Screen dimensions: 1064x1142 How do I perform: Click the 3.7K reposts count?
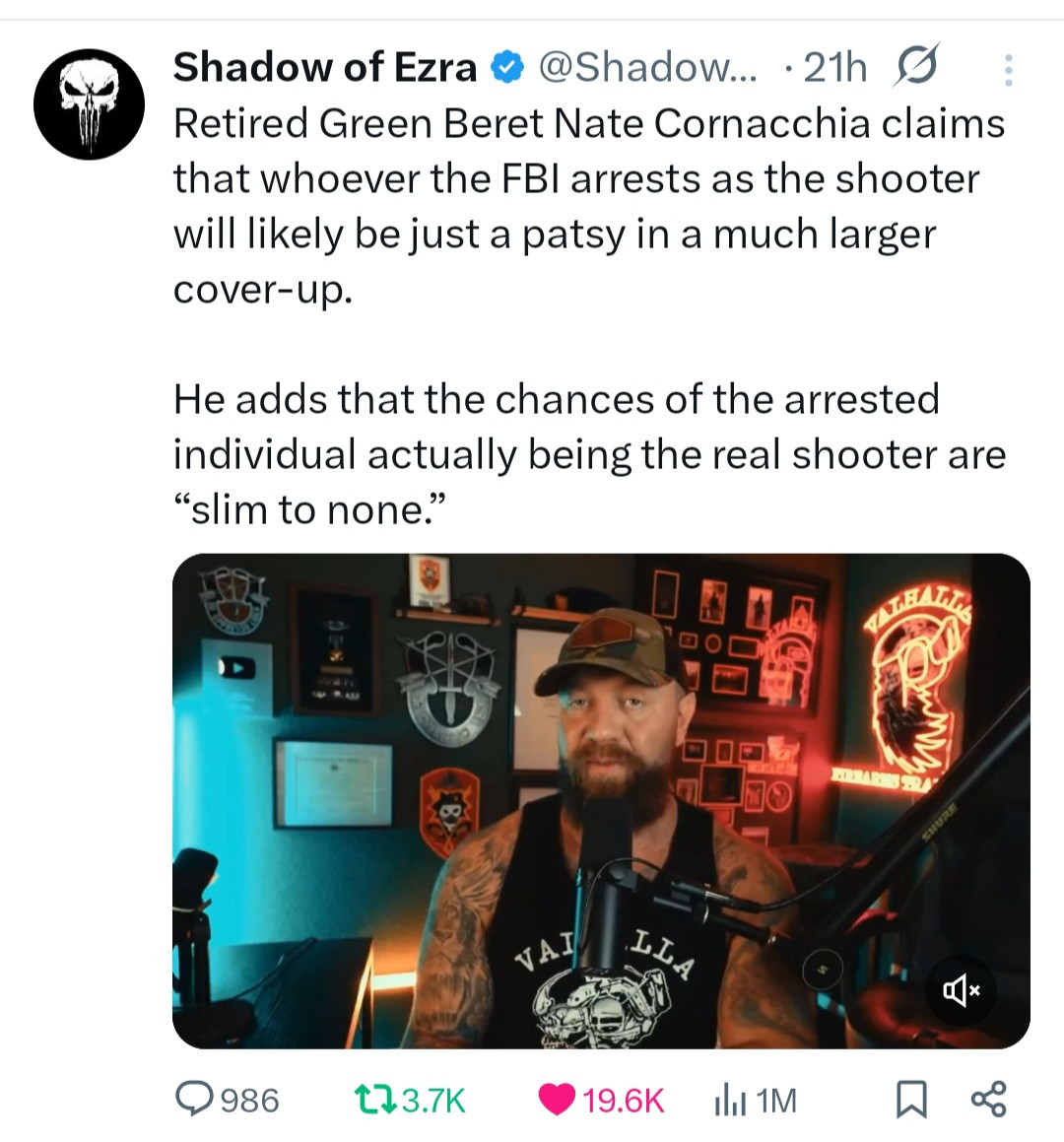pyautogui.click(x=434, y=1100)
